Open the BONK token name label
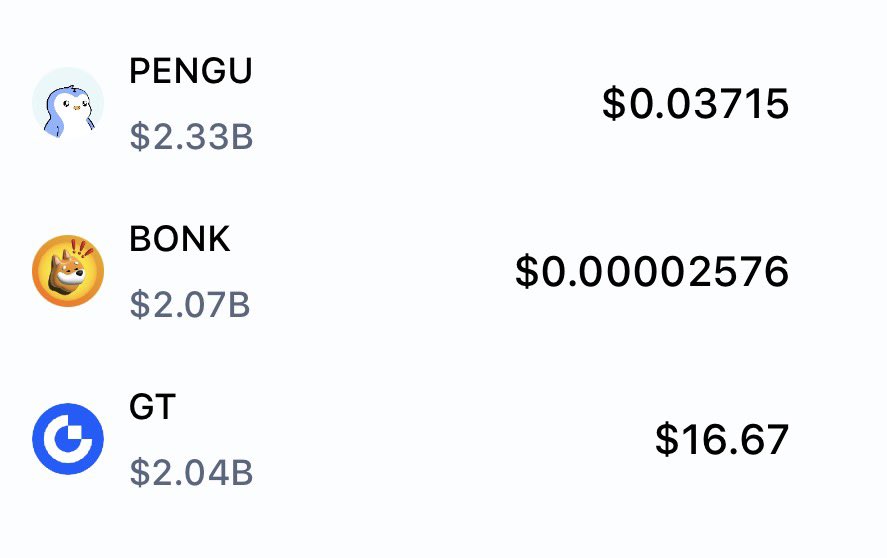Screen dimensions: 887x558 tap(180, 239)
